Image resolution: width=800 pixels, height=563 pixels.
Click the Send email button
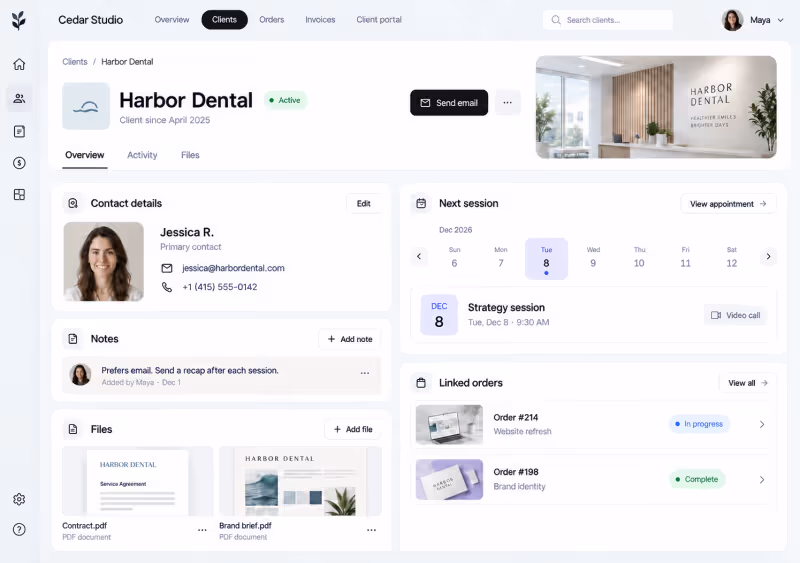tap(449, 103)
